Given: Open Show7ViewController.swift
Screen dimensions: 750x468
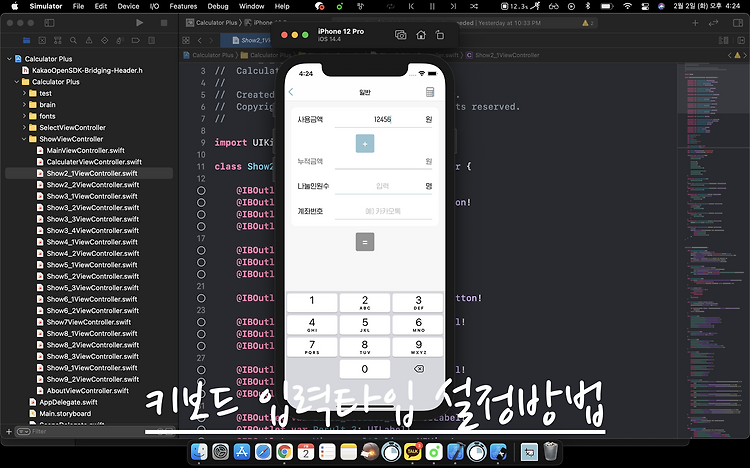Looking at the screenshot, I should (x=88, y=322).
